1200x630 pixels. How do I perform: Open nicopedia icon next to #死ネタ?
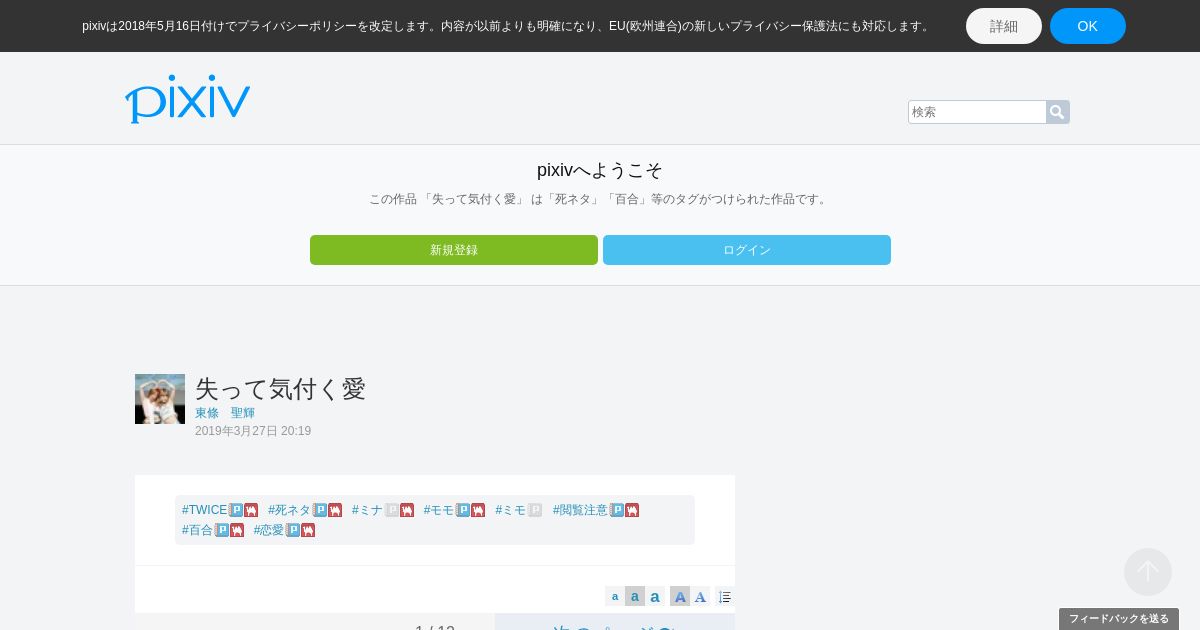point(335,510)
